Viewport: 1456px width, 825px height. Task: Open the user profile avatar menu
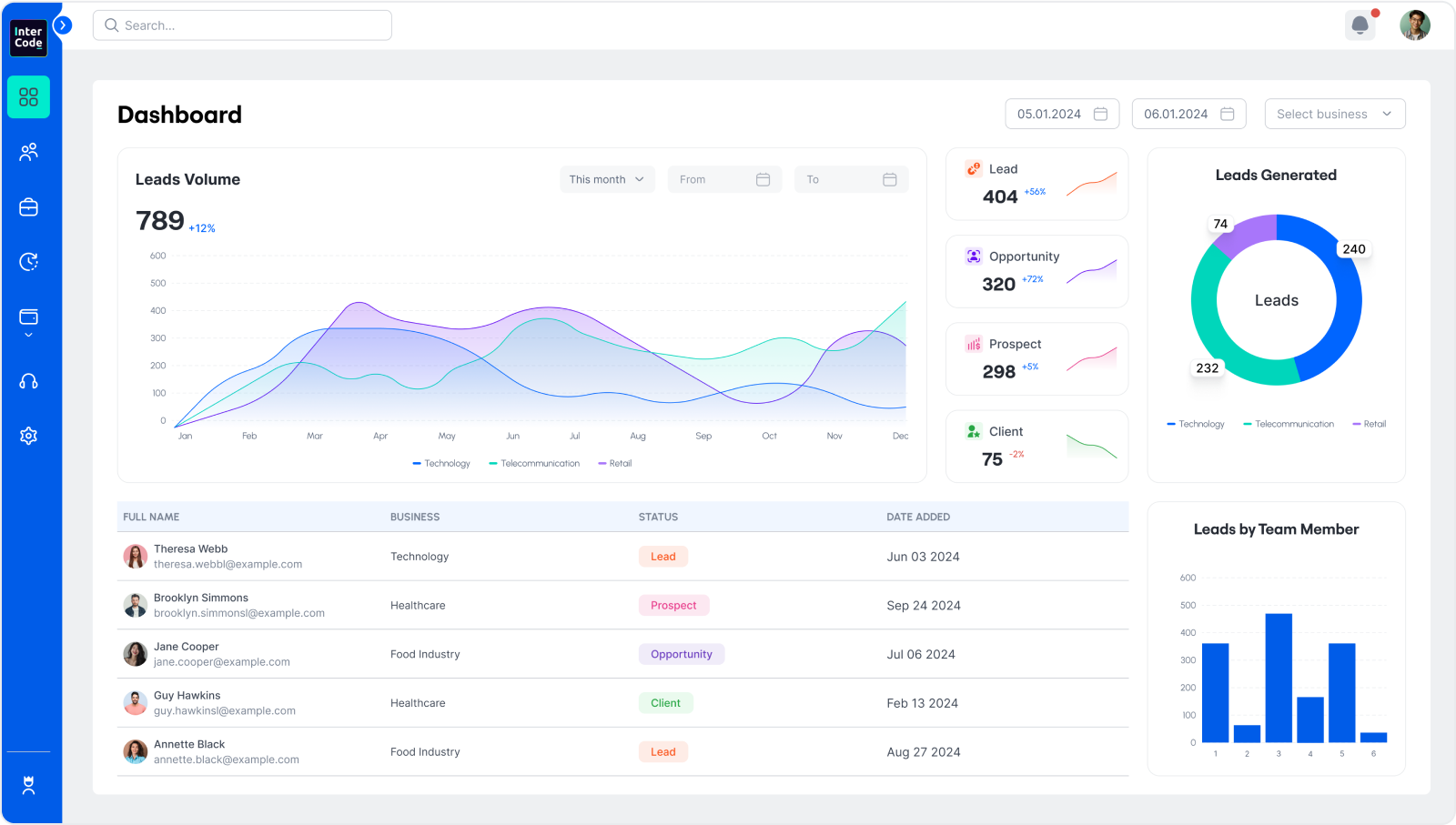1415,25
